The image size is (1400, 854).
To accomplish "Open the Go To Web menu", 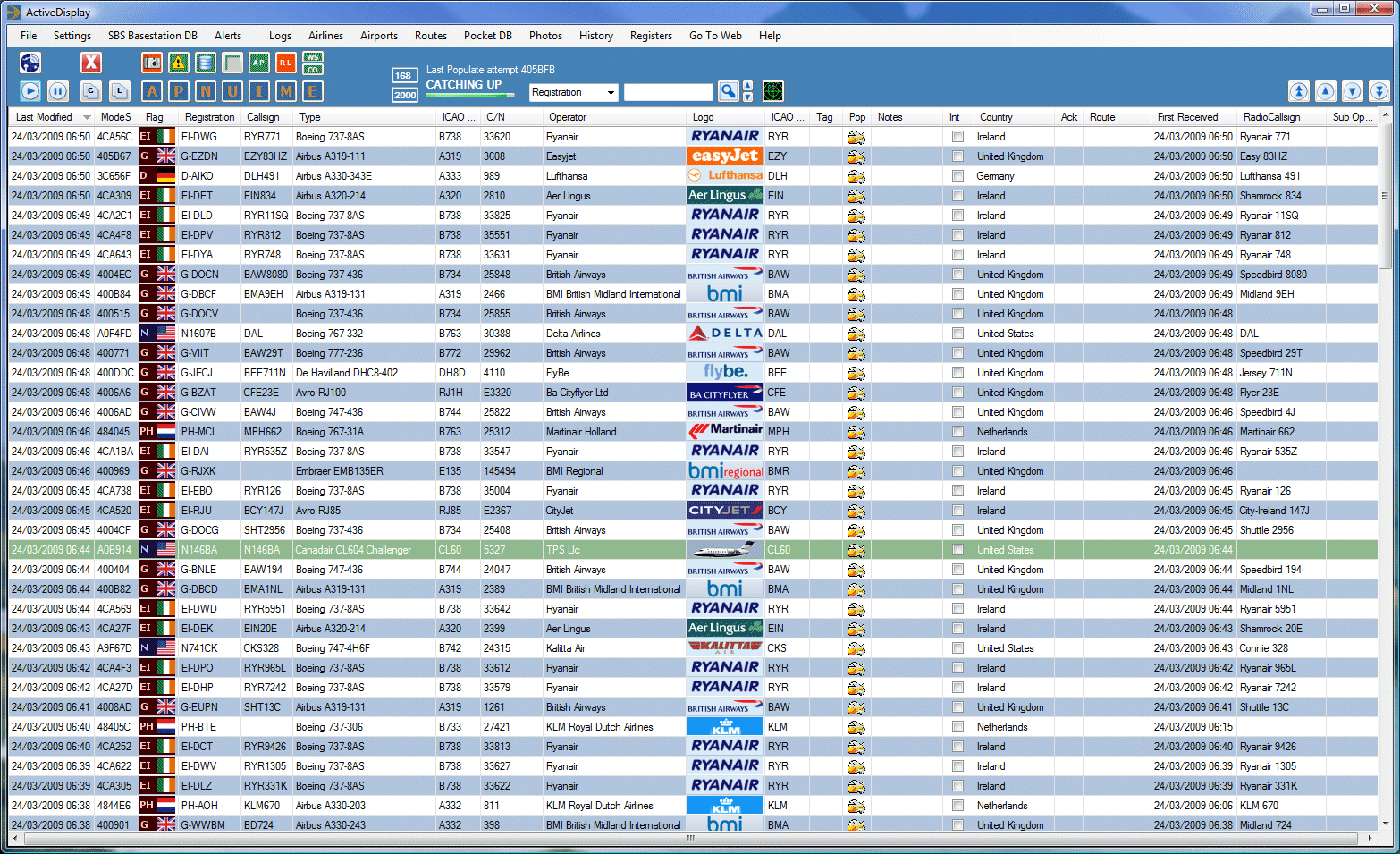I will coord(715,36).
